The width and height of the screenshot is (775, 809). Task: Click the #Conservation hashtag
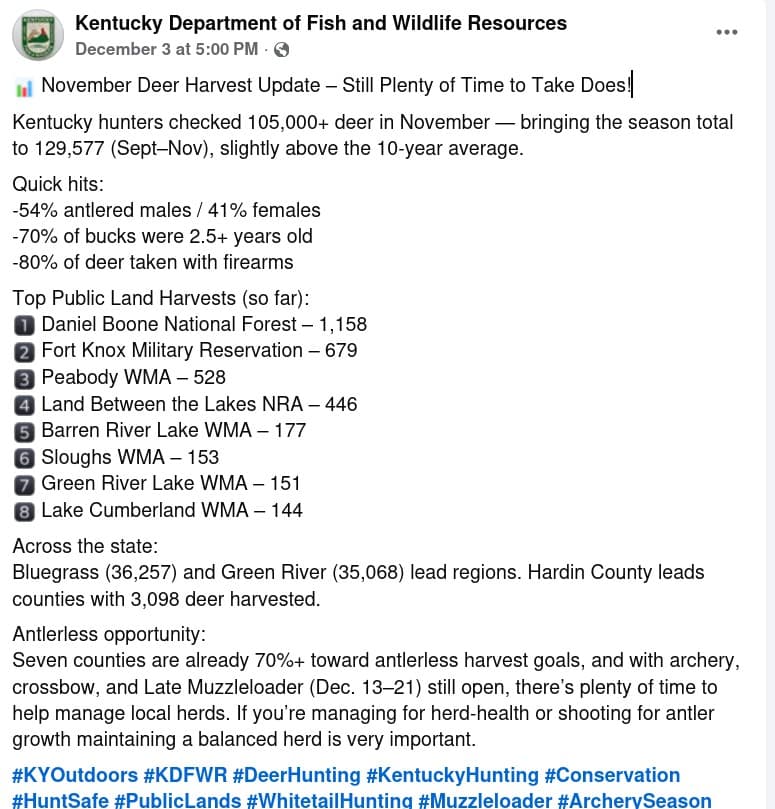point(612,776)
